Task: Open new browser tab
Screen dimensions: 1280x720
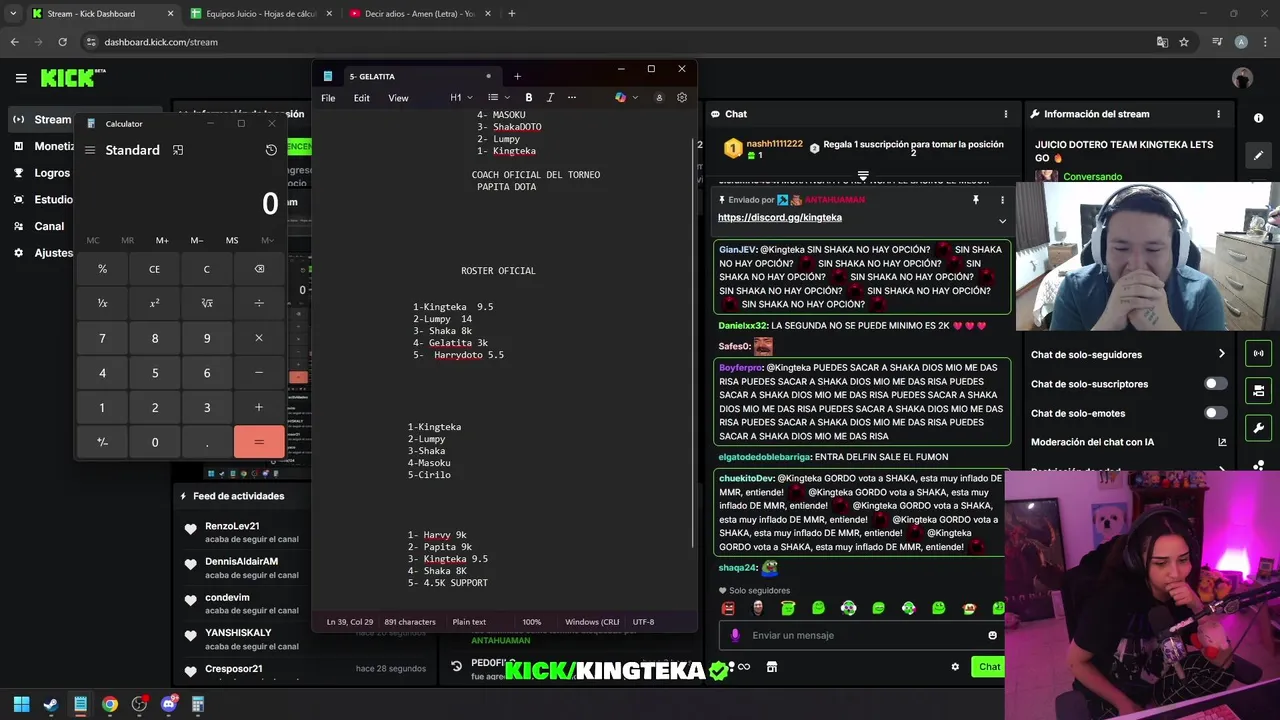Action: pos(512,14)
